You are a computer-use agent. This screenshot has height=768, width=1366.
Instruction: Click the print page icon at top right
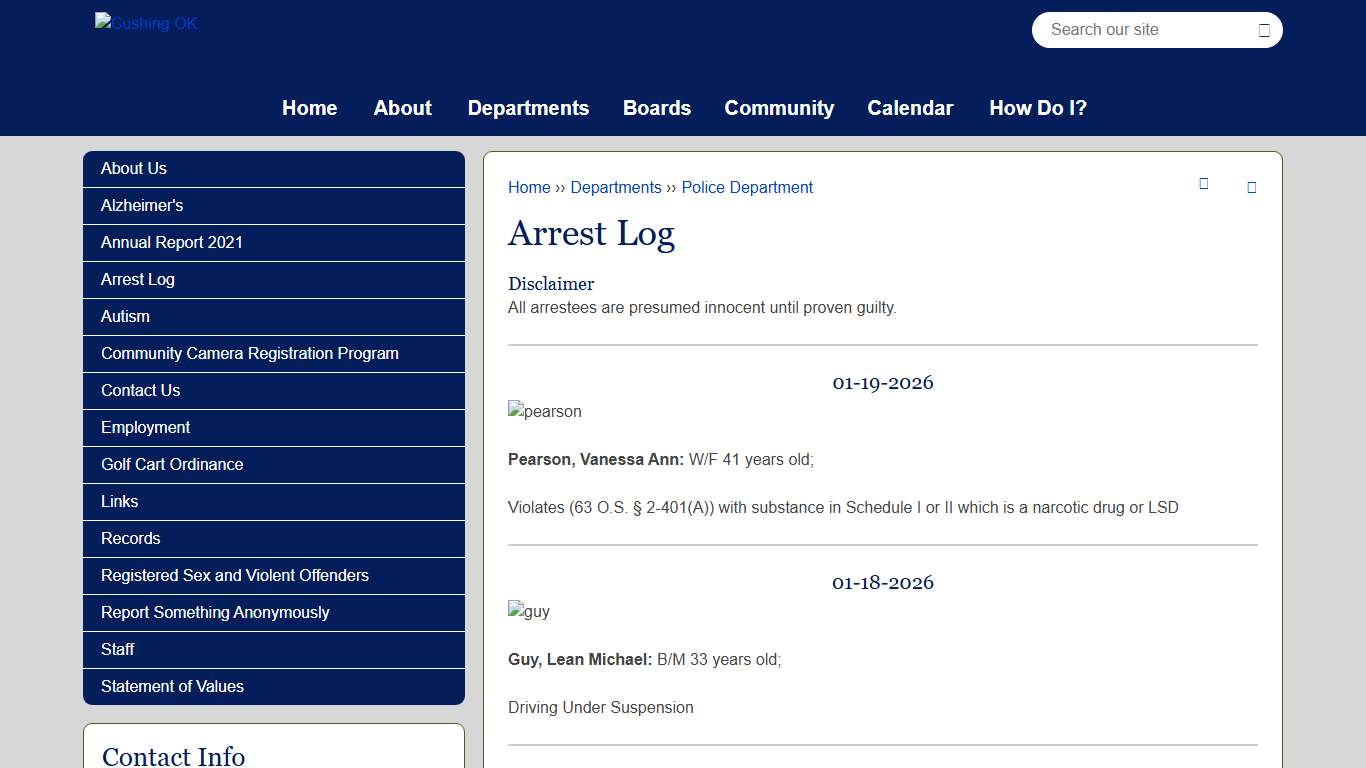coord(1251,187)
